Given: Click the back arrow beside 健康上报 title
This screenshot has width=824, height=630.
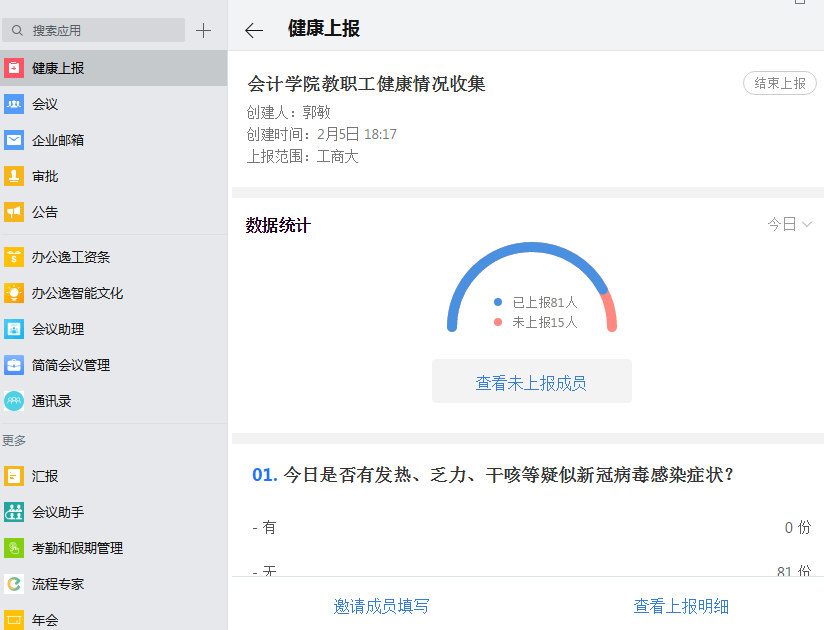Looking at the screenshot, I should (254, 30).
